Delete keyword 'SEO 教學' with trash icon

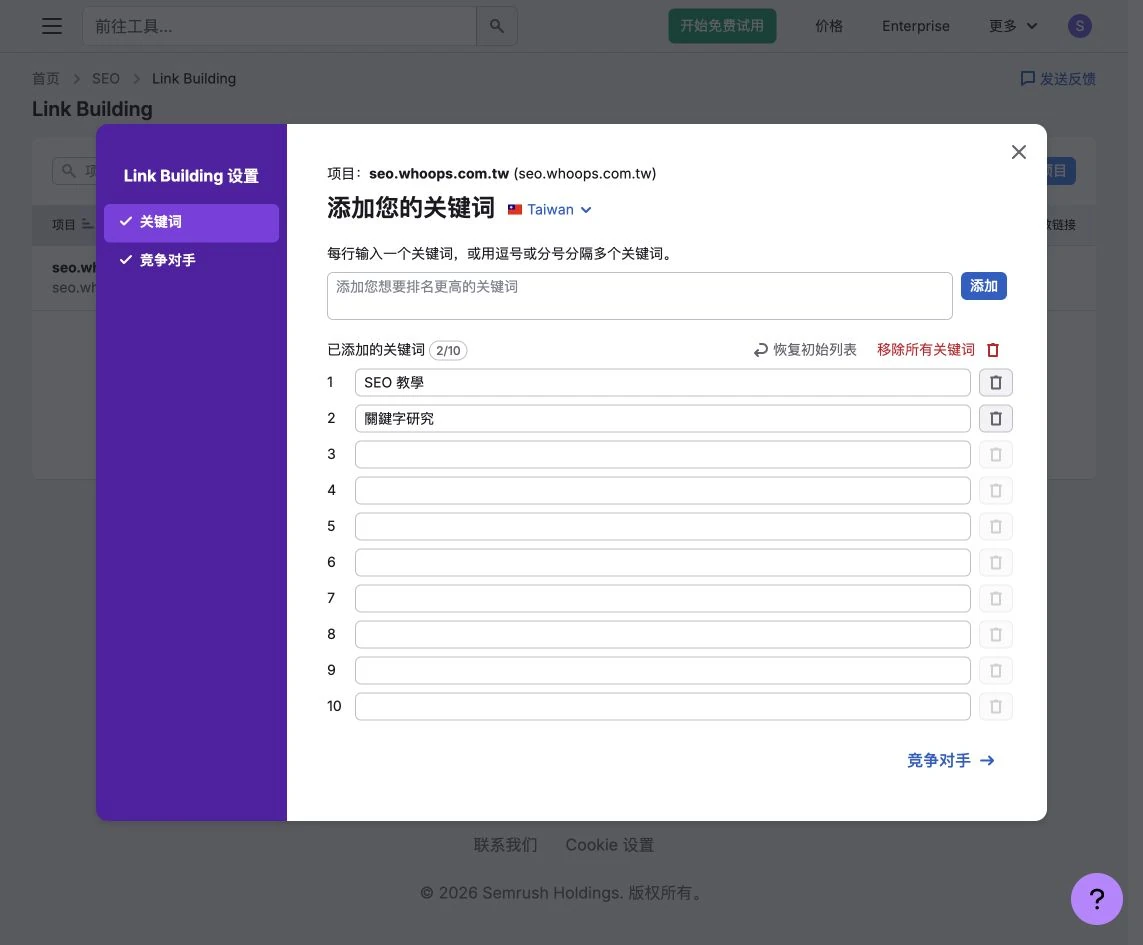[x=995, y=383]
